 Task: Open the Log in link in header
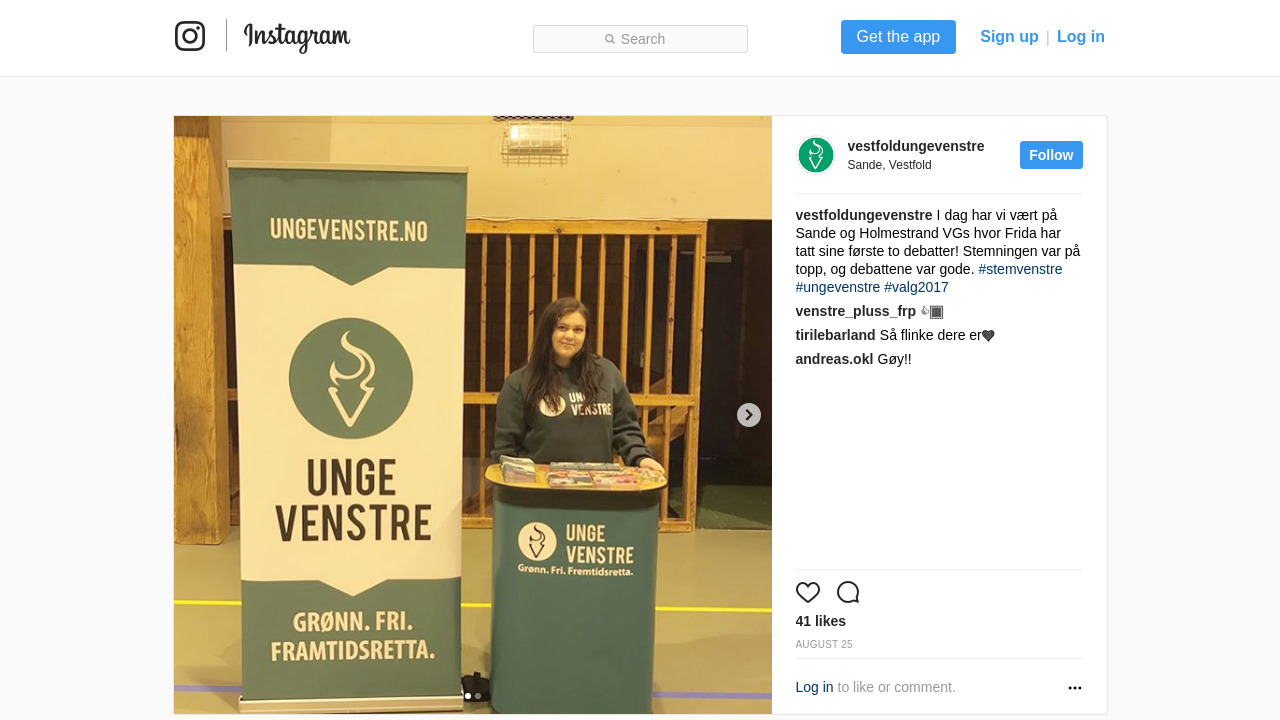pos(1081,37)
